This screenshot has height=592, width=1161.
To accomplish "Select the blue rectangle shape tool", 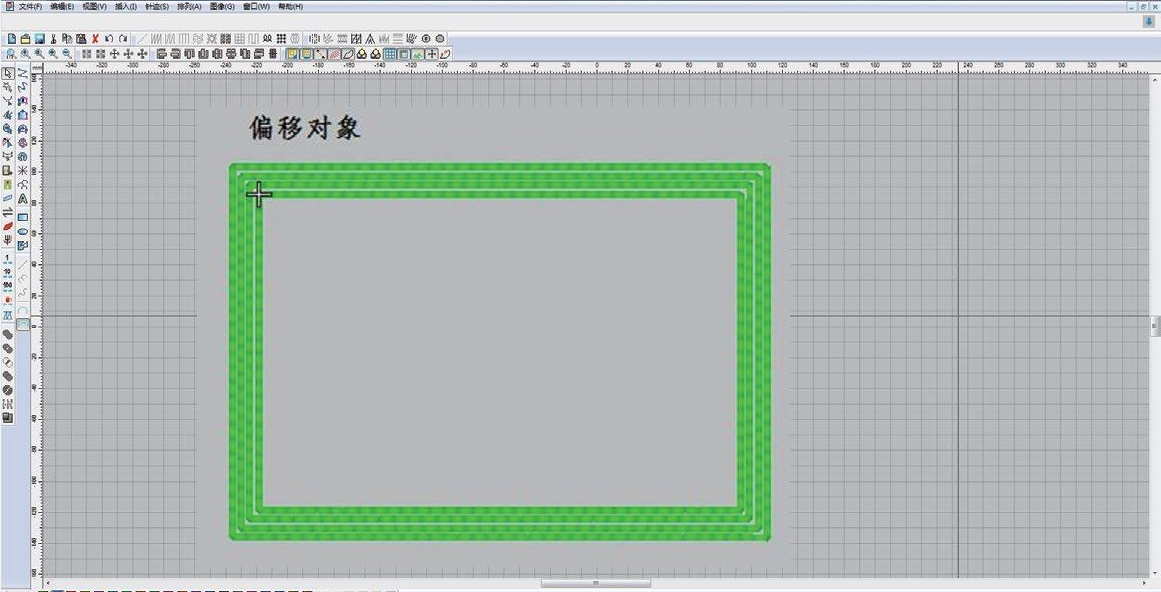I will pos(22,217).
